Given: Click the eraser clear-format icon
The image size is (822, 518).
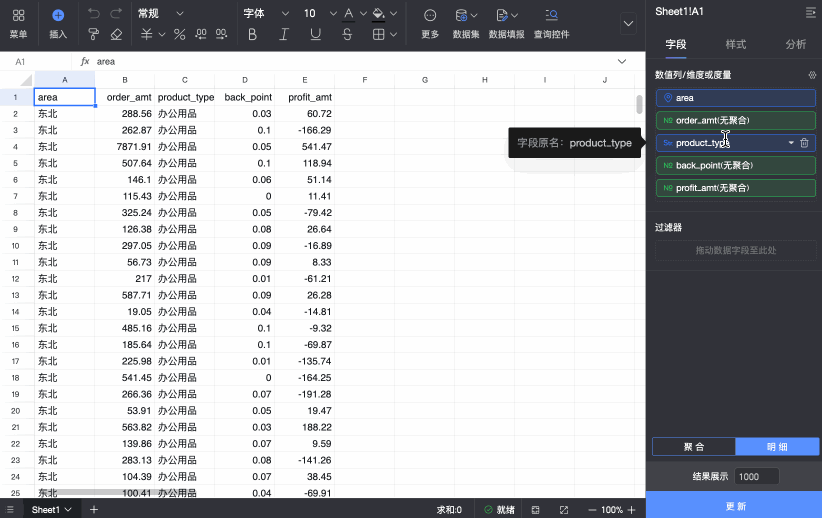Looking at the screenshot, I should click(116, 34).
